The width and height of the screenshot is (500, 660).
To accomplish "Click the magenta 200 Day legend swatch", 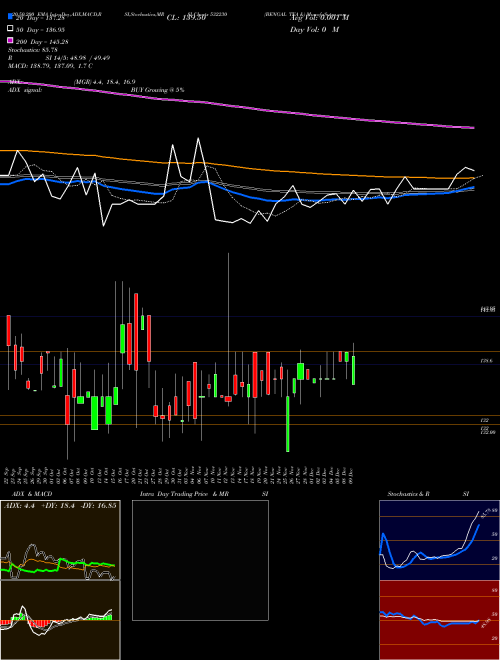I will 10,40.
